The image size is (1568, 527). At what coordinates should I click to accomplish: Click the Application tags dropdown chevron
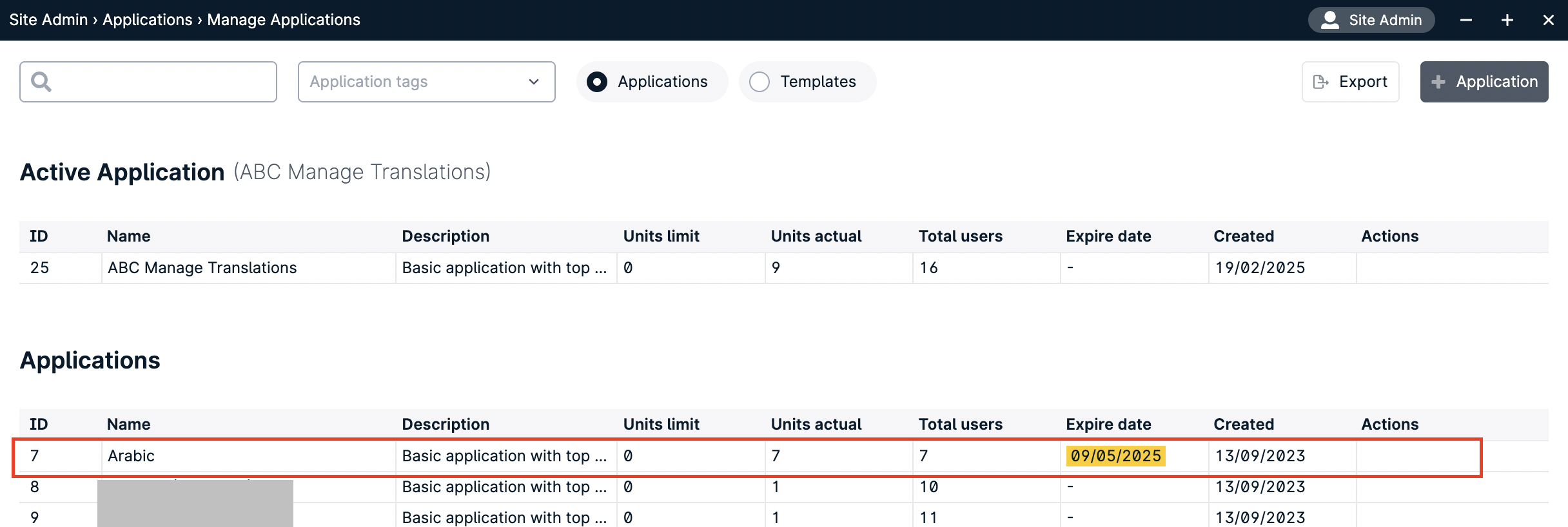point(534,82)
